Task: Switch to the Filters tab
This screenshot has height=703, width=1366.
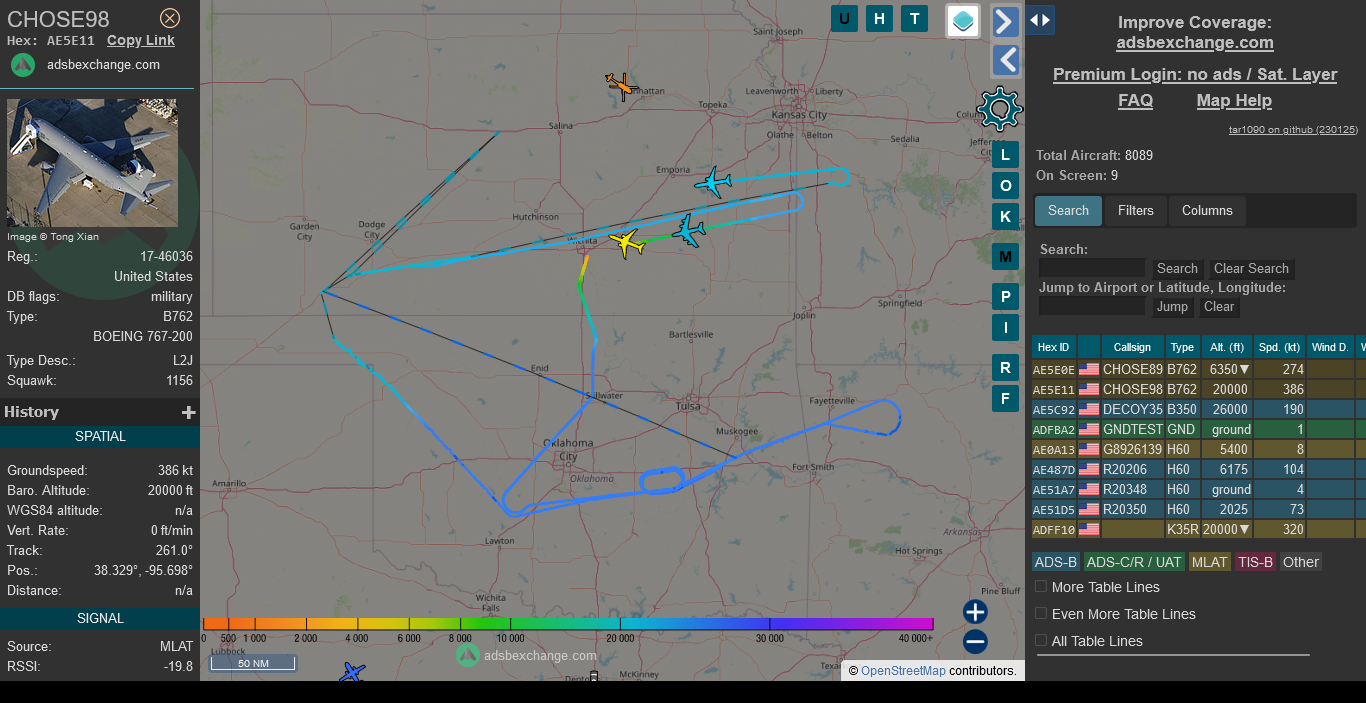Action: 1135,210
